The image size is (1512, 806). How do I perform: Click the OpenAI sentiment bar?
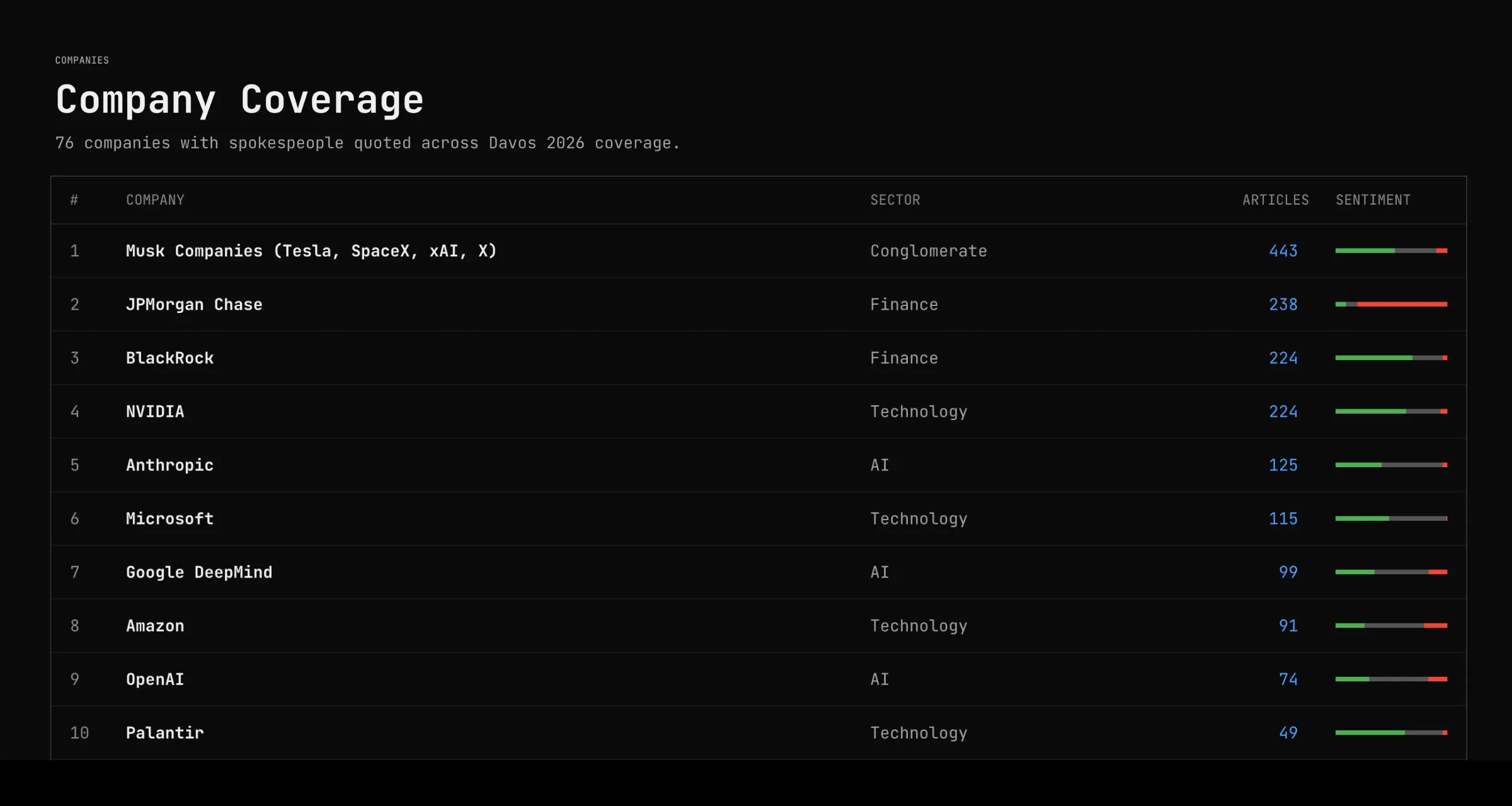point(1391,679)
